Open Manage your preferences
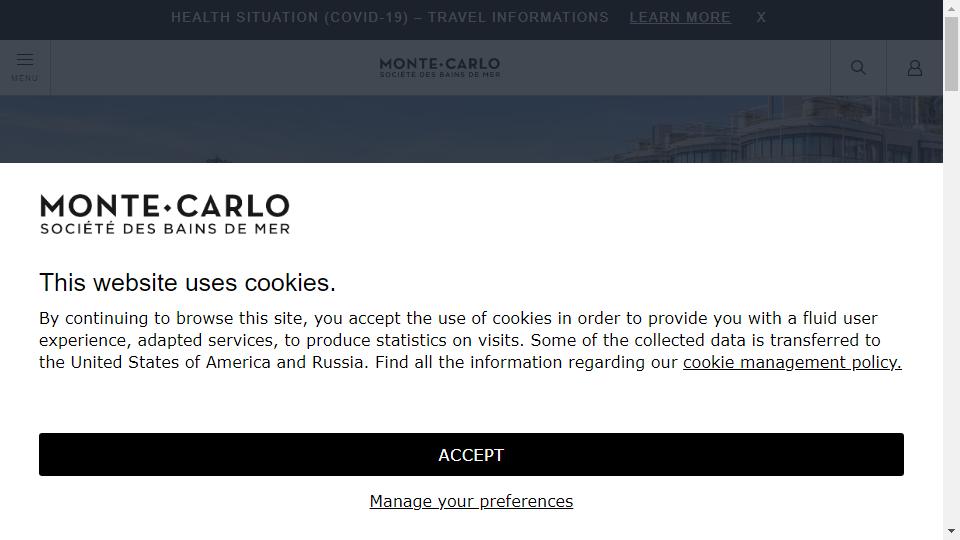The width and height of the screenshot is (960, 540). tap(471, 501)
